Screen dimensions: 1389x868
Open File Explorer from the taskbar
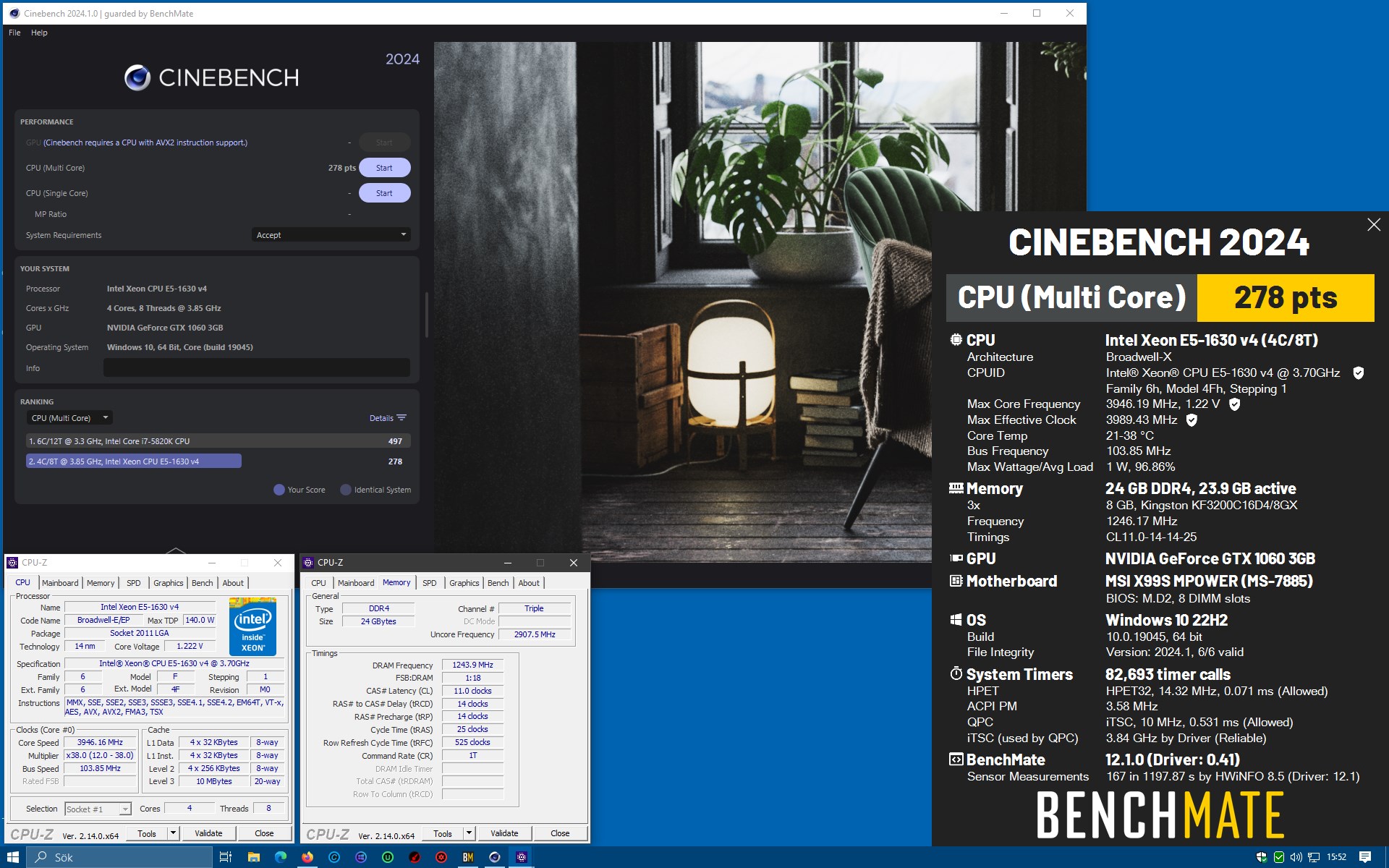[x=254, y=857]
